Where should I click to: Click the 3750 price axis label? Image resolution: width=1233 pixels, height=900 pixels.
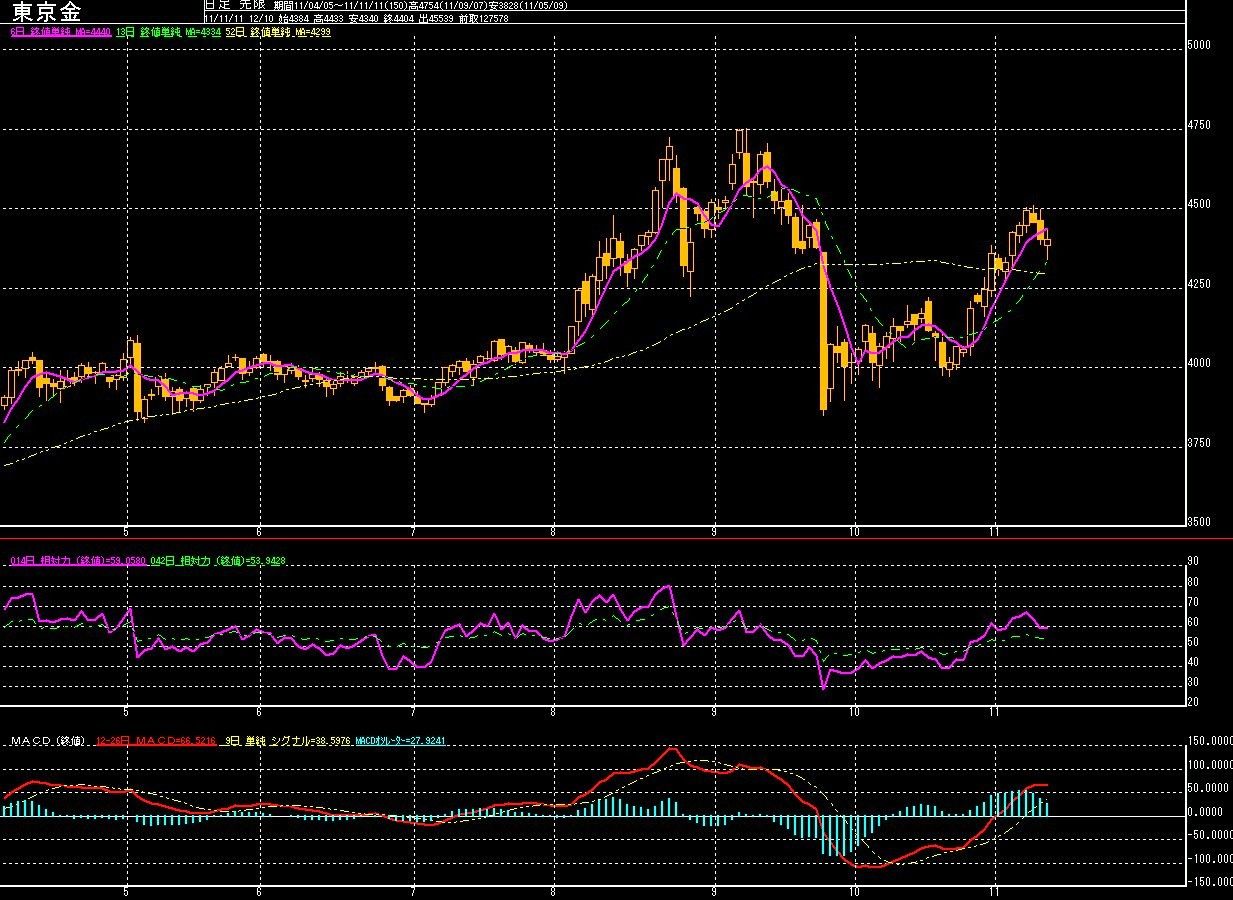(1197, 443)
